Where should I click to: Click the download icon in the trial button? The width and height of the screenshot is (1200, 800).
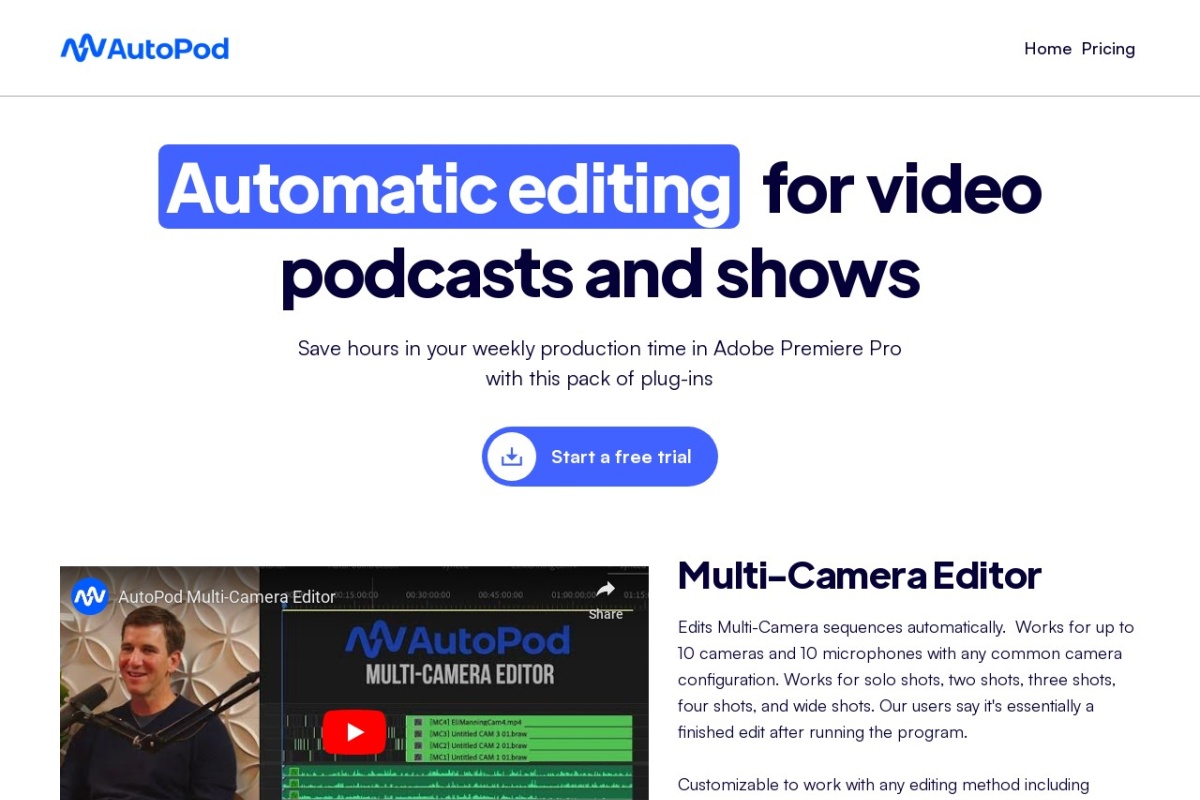512,457
